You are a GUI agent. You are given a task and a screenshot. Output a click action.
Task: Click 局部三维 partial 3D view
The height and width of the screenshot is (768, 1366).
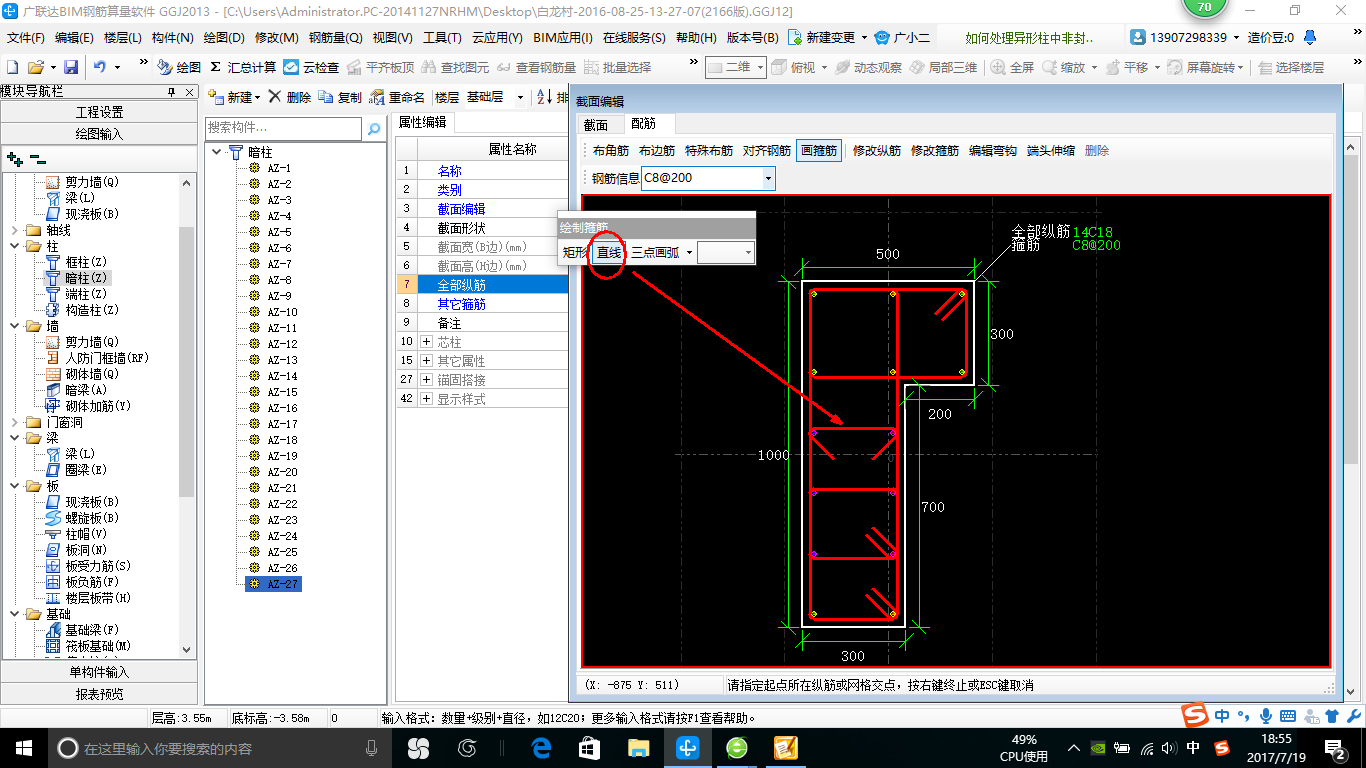pos(943,67)
